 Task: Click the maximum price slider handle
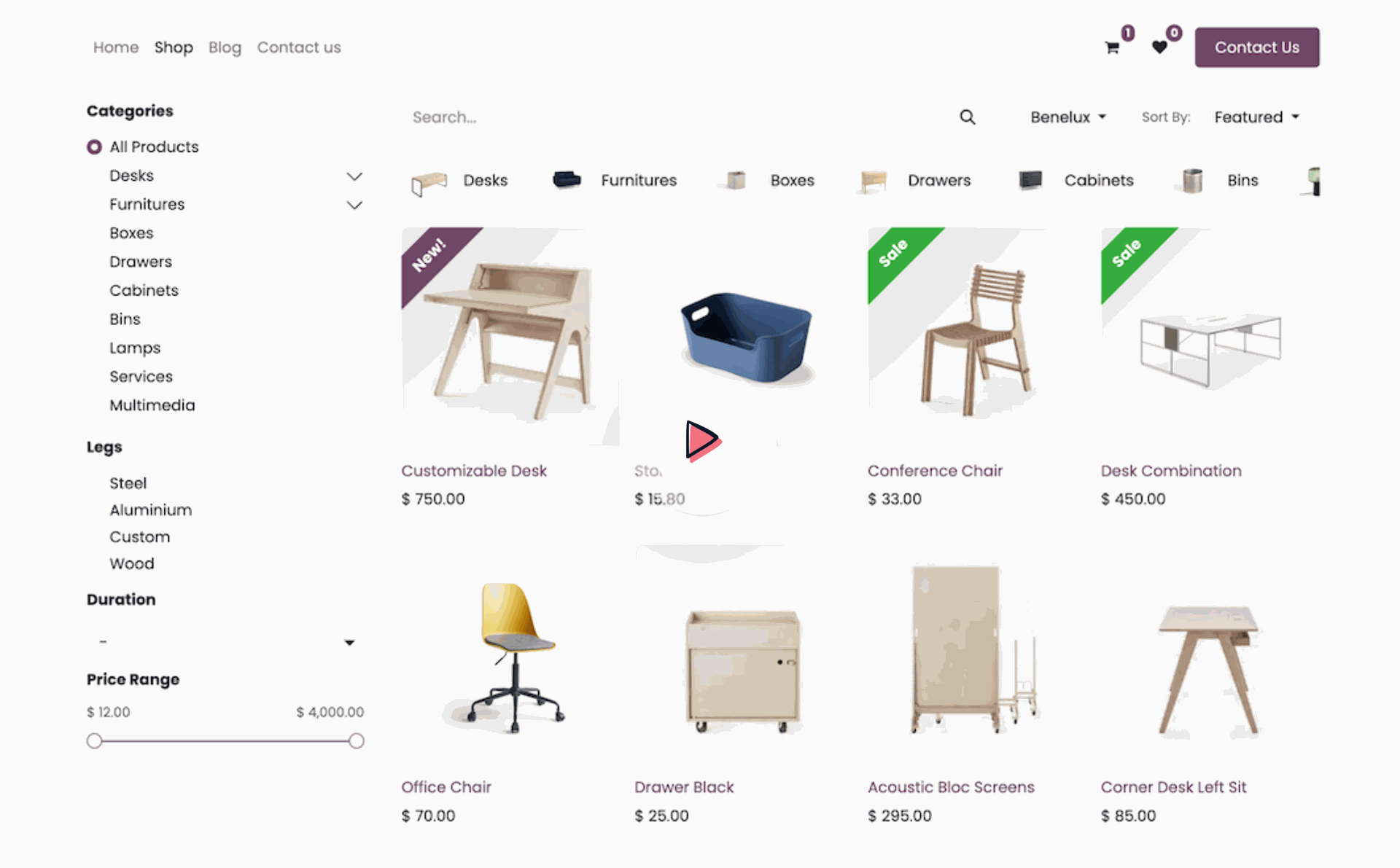point(356,741)
